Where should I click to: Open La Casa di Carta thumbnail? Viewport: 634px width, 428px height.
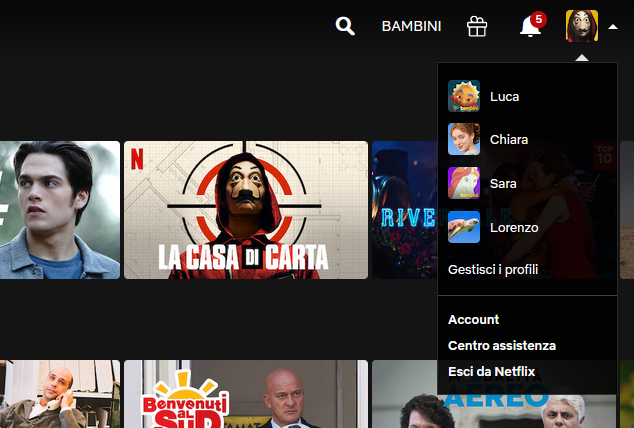(246, 210)
